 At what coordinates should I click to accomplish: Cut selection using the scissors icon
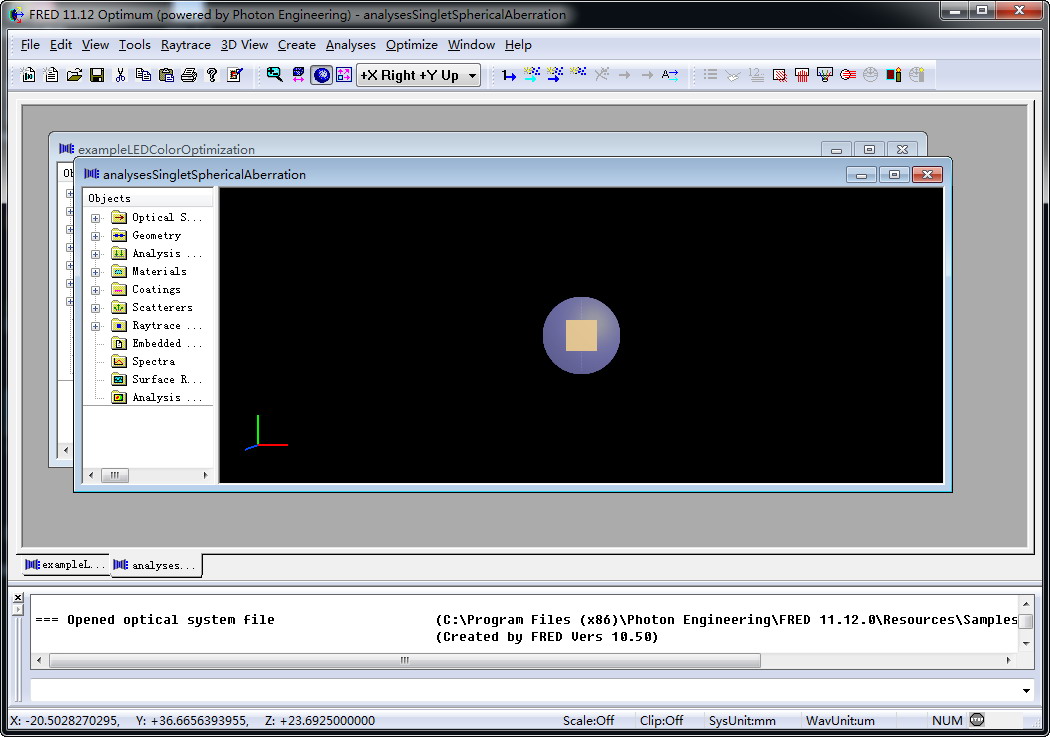(x=121, y=75)
